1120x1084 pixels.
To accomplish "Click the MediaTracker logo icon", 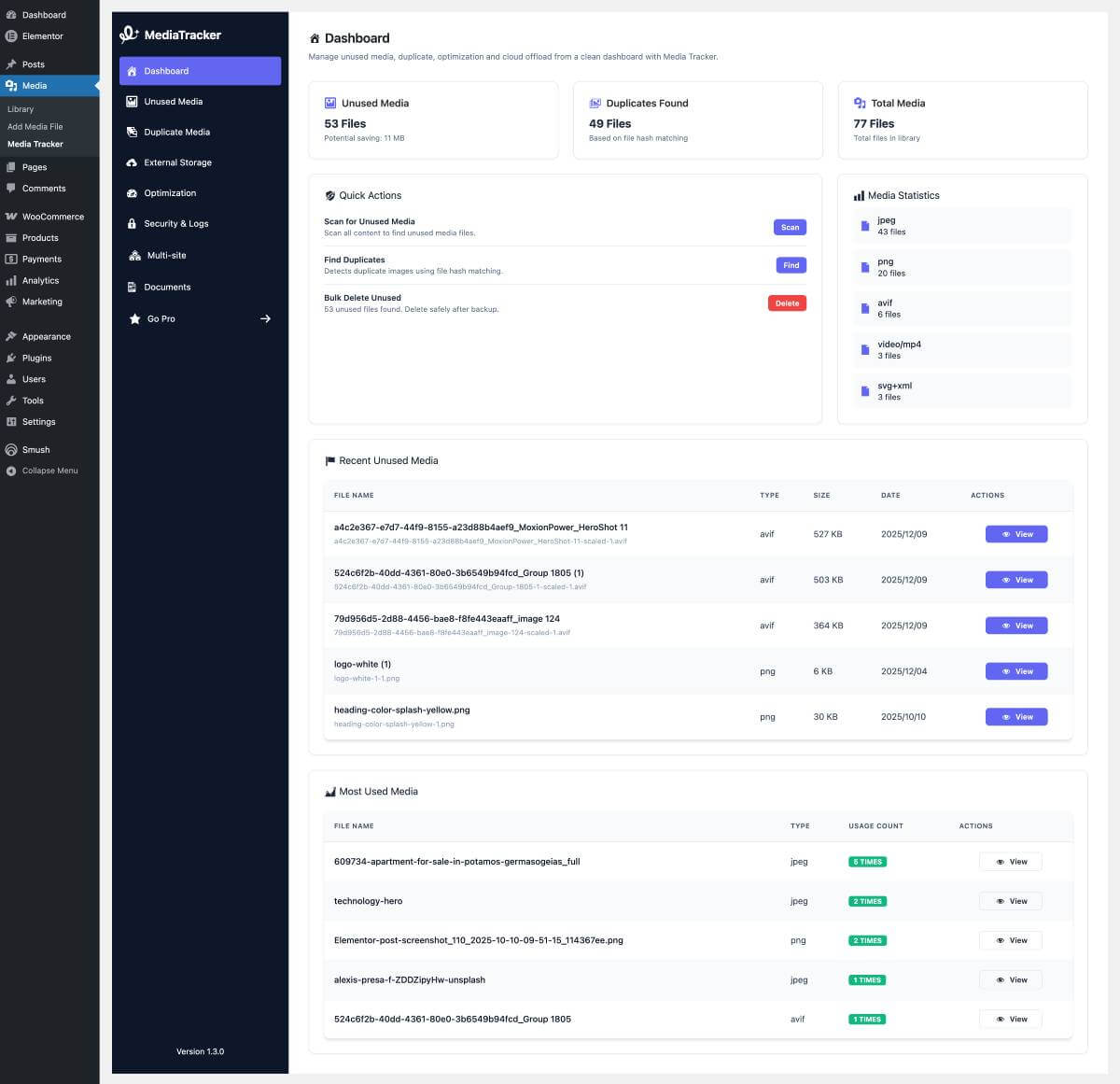I will pyautogui.click(x=129, y=35).
